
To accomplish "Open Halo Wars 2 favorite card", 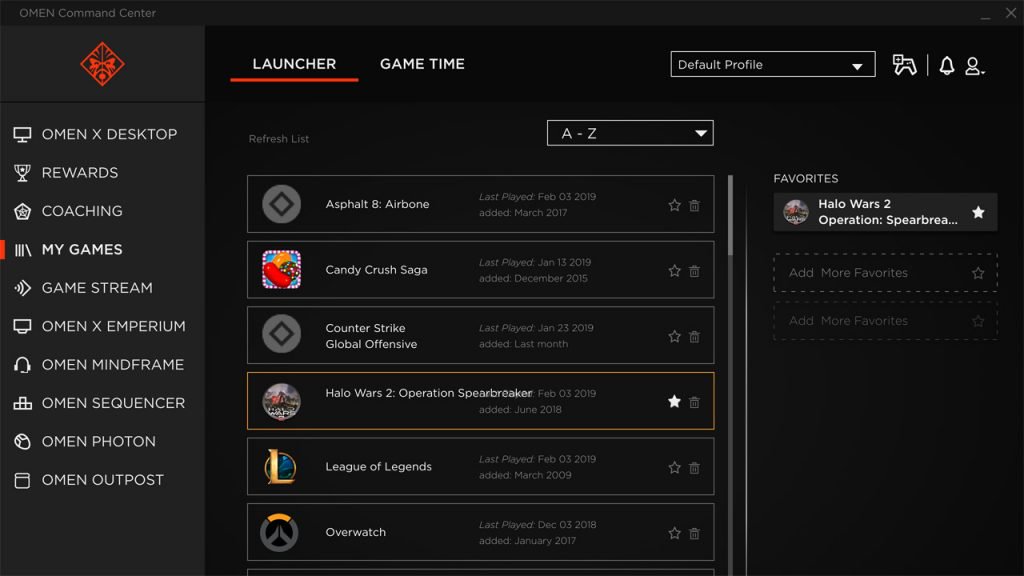I will 885,212.
